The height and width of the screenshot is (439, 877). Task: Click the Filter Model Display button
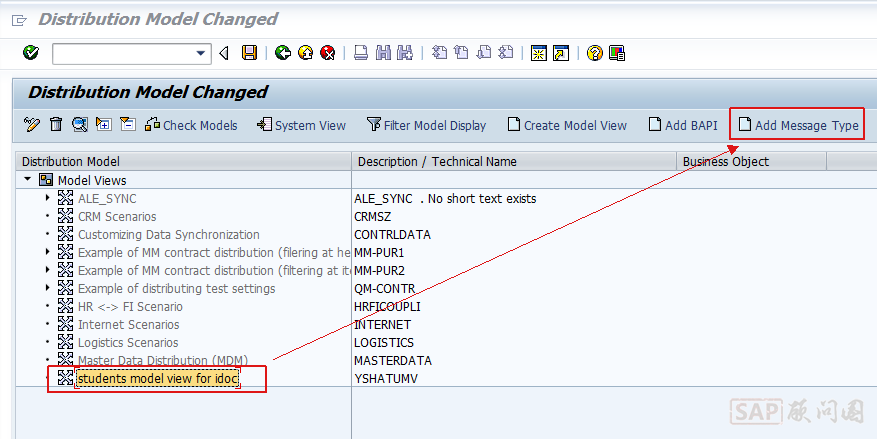pos(426,125)
